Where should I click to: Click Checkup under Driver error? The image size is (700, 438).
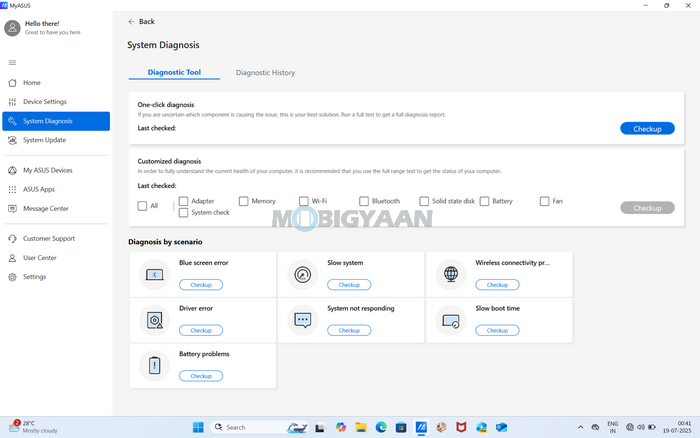201,330
